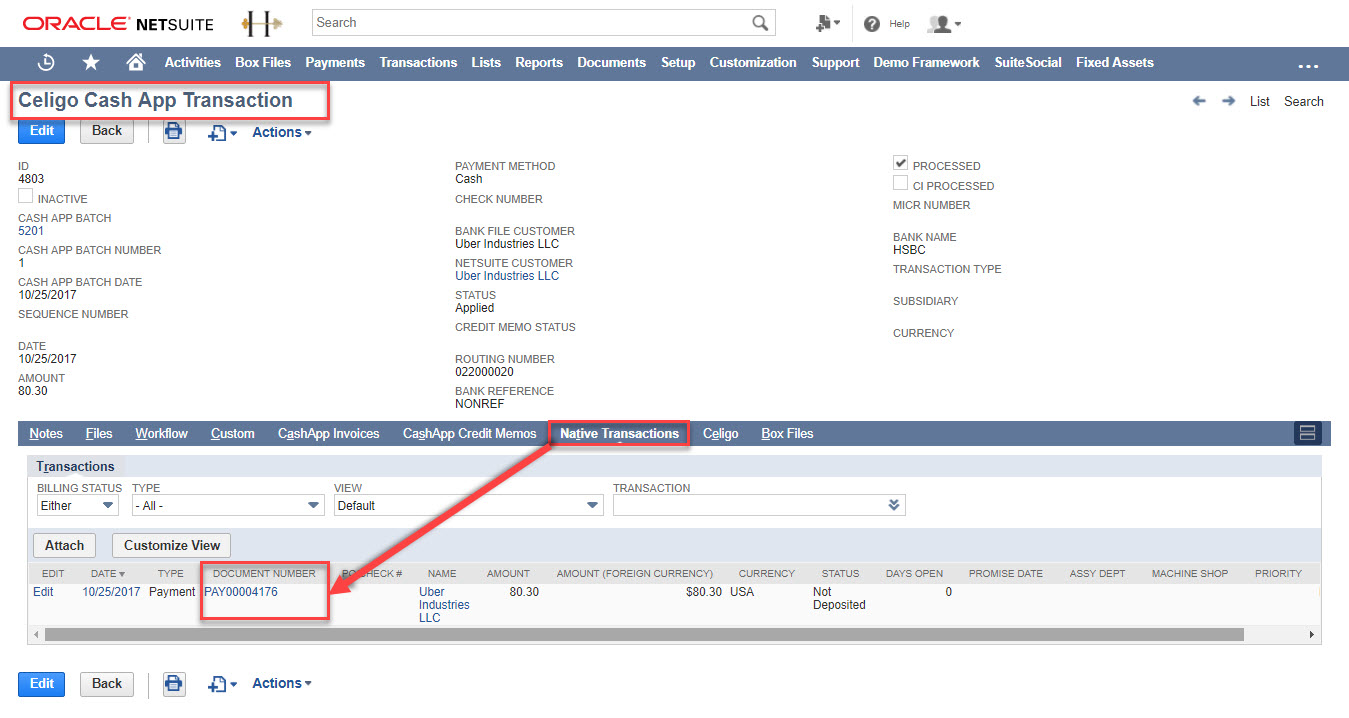Go to the Home house icon
Image resolution: width=1349 pixels, height=718 pixels.
(x=136, y=62)
